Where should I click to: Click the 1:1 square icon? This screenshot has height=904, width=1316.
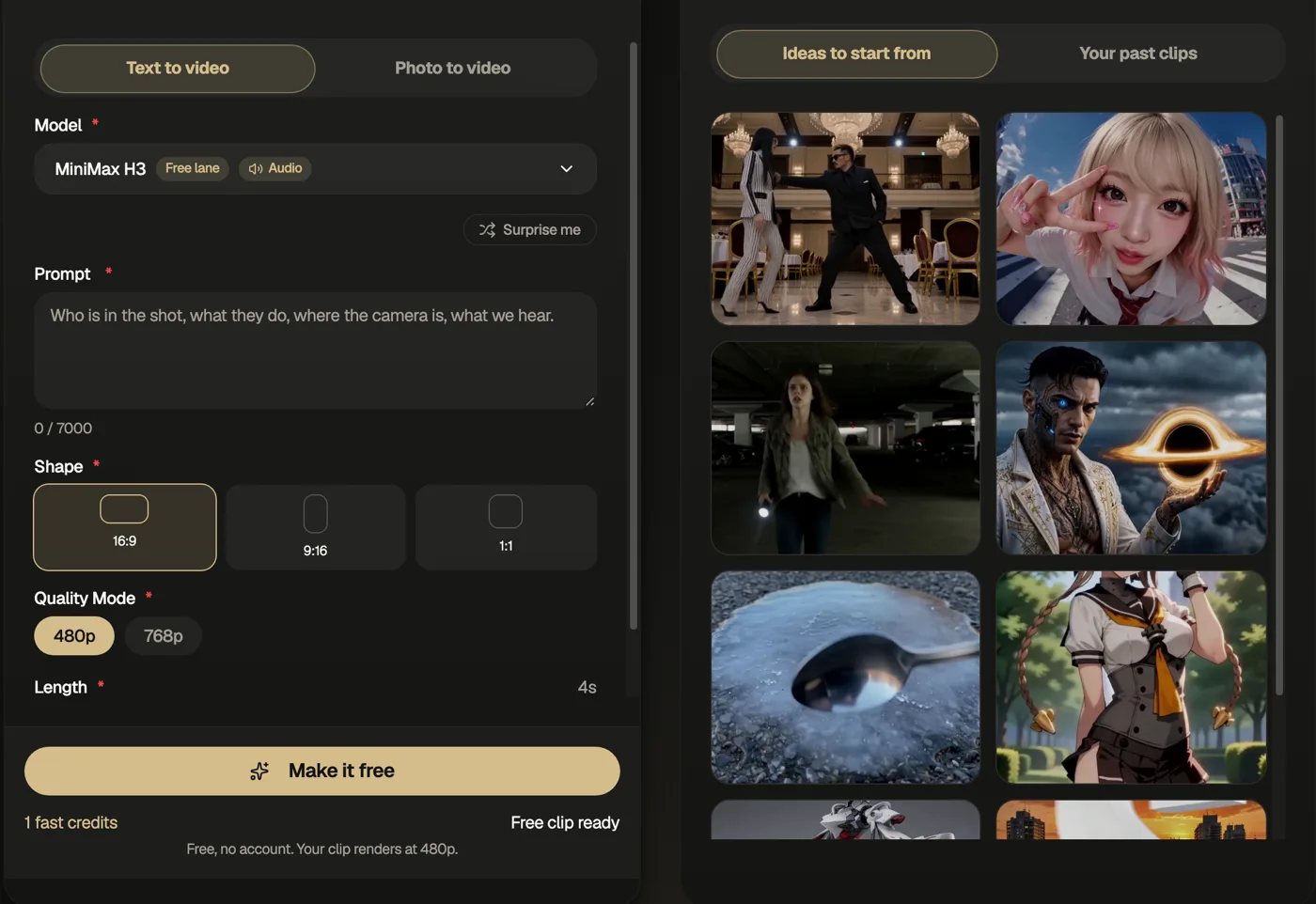[x=506, y=512]
